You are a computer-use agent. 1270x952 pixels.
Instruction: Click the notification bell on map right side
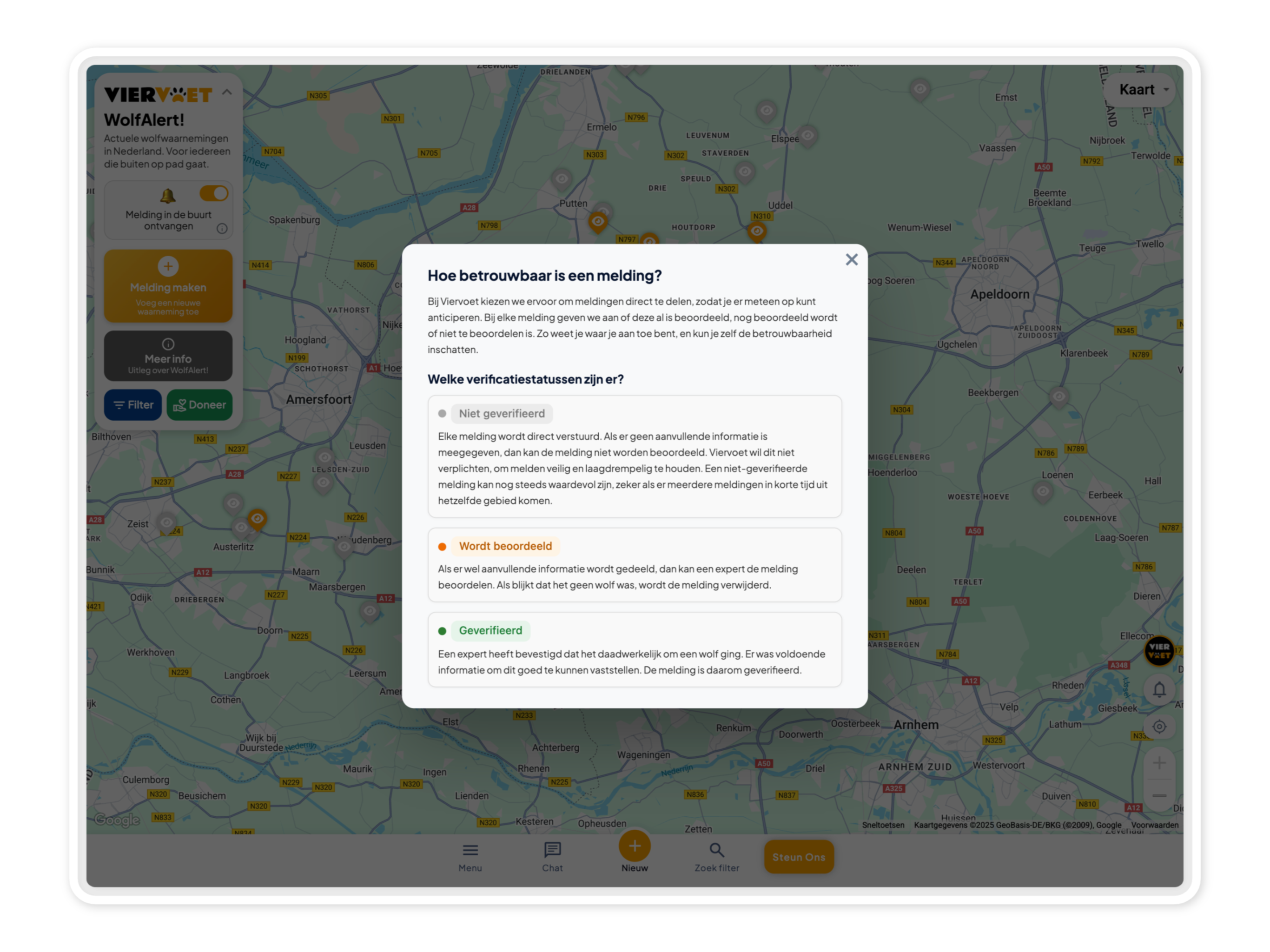1159,689
